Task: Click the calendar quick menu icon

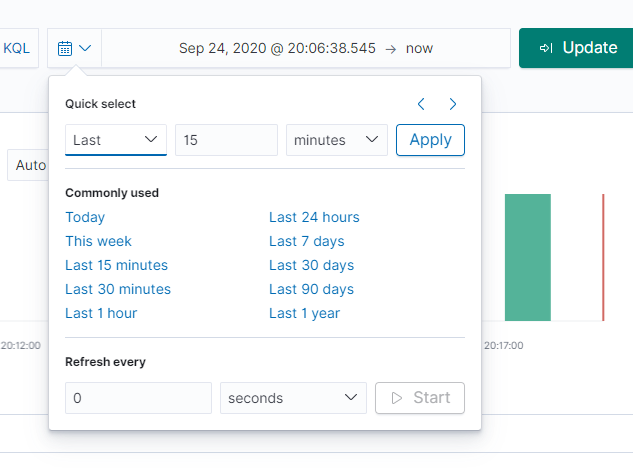Action: pos(74,48)
